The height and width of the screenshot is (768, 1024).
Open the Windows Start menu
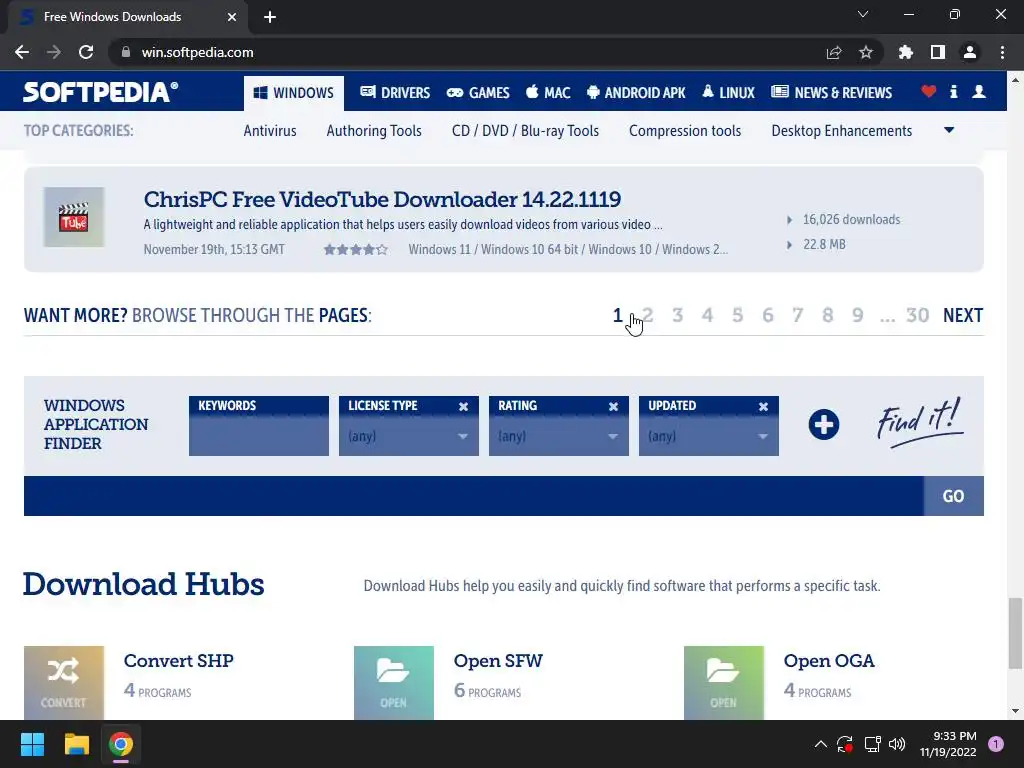pyautogui.click(x=32, y=744)
